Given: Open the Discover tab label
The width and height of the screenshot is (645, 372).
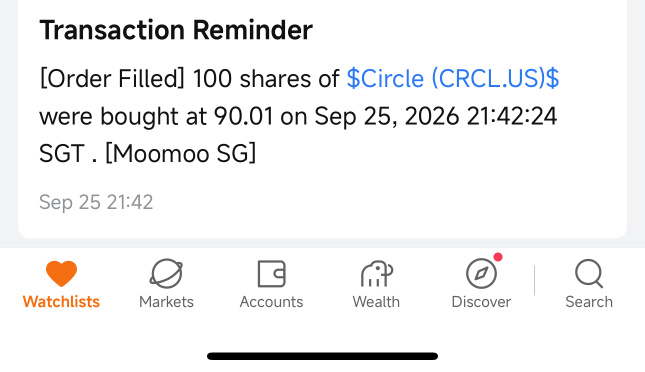Looking at the screenshot, I should point(481,302).
